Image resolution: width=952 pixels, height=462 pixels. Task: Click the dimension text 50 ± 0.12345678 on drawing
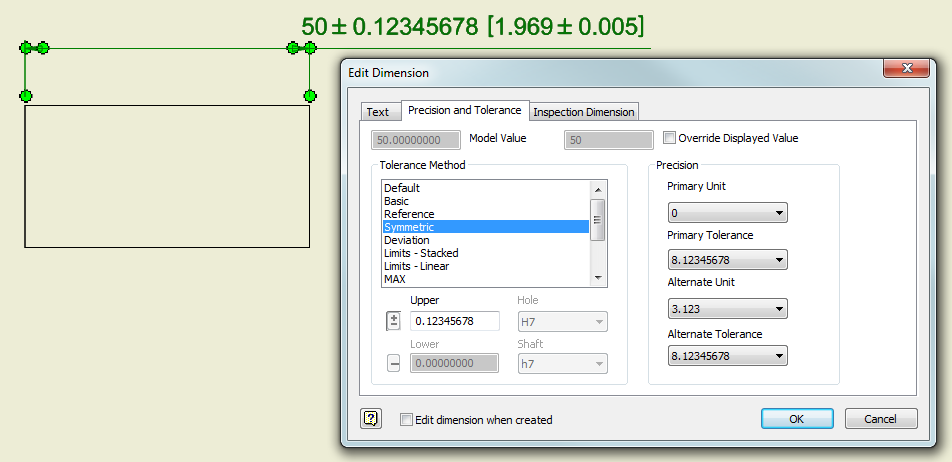click(x=390, y=27)
